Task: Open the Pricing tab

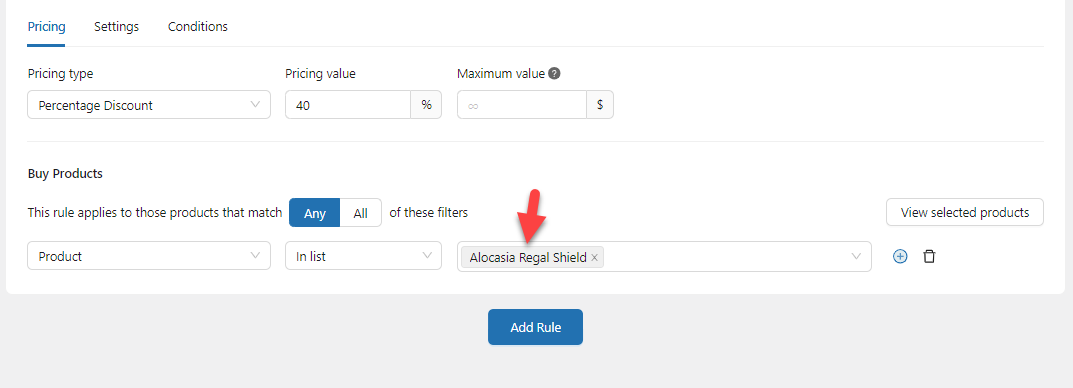Action: pos(47,27)
